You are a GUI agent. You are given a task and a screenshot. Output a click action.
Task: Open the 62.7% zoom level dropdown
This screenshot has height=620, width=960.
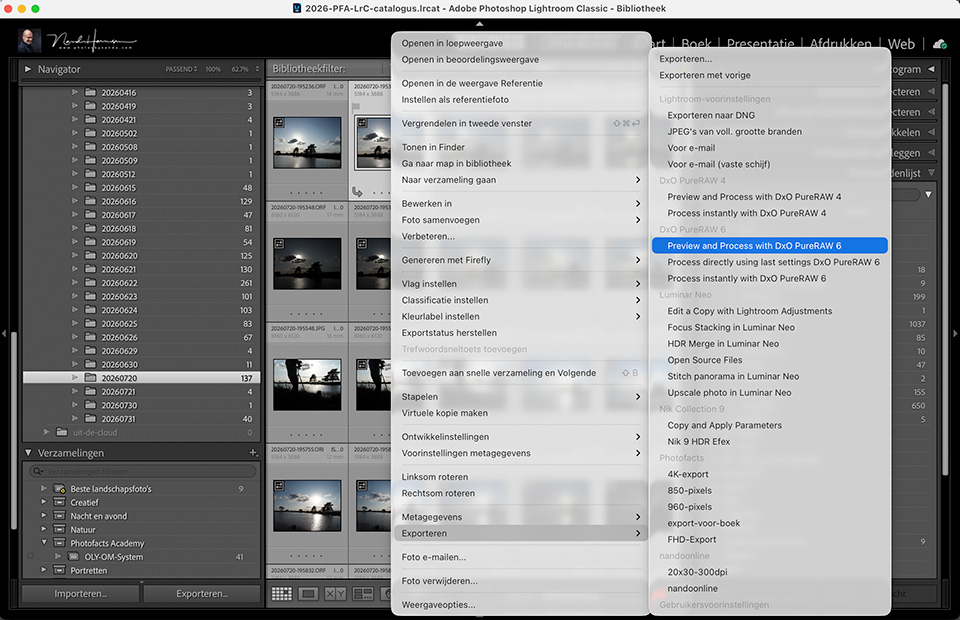pos(245,69)
